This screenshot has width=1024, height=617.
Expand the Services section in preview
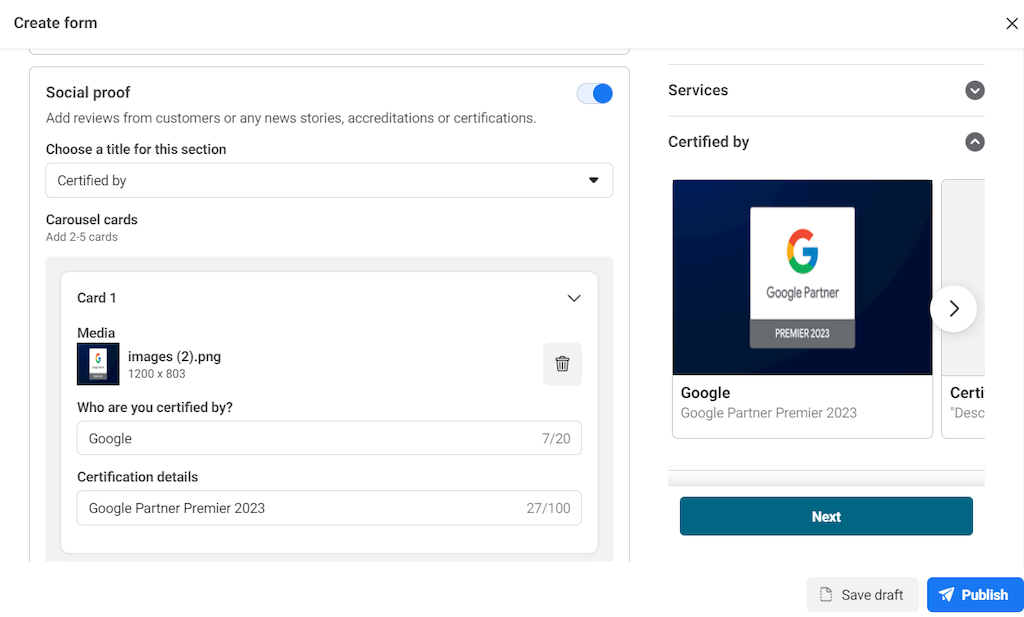974,90
